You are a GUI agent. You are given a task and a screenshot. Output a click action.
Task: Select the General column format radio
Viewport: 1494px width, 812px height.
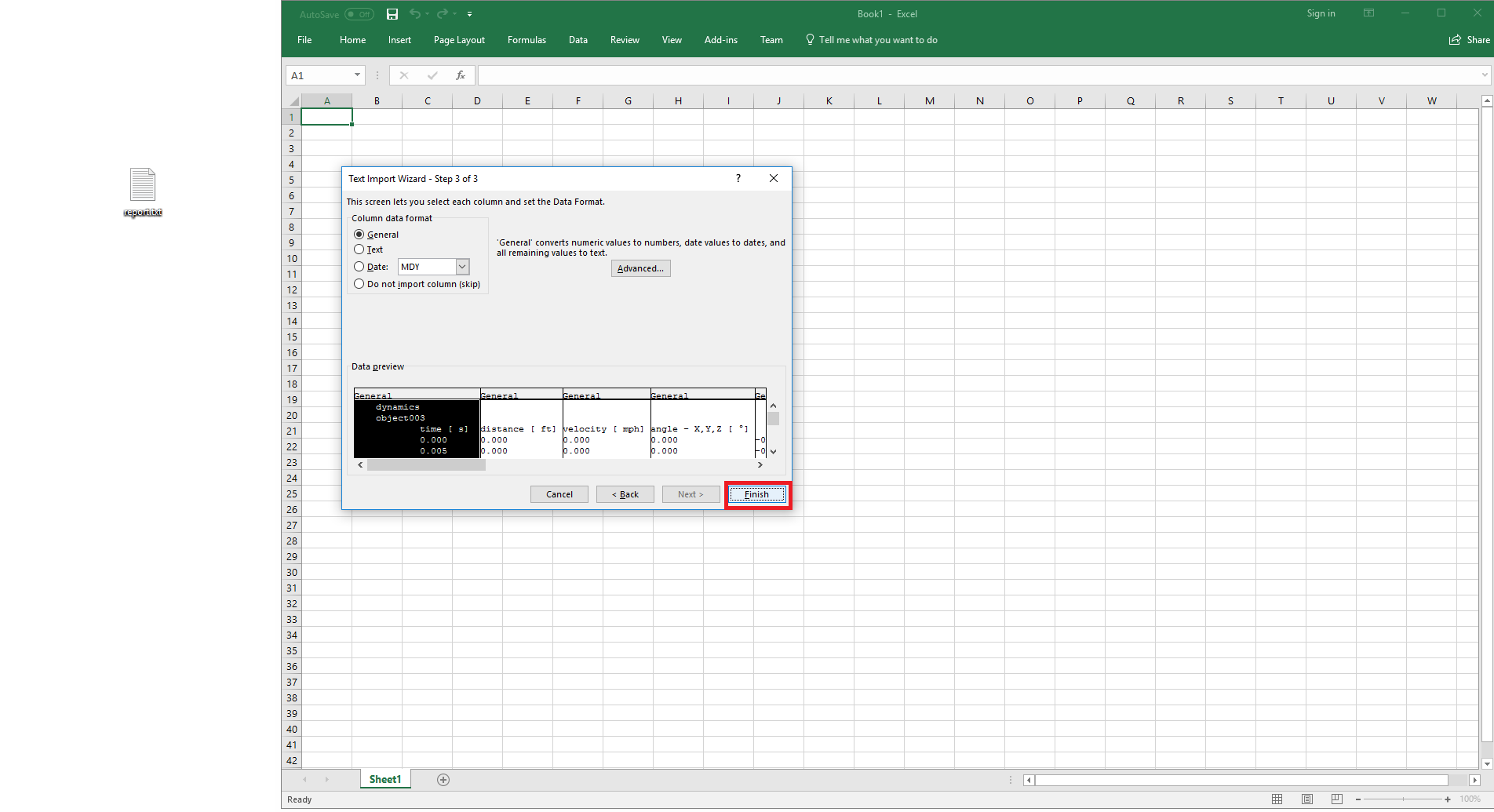[x=359, y=235]
